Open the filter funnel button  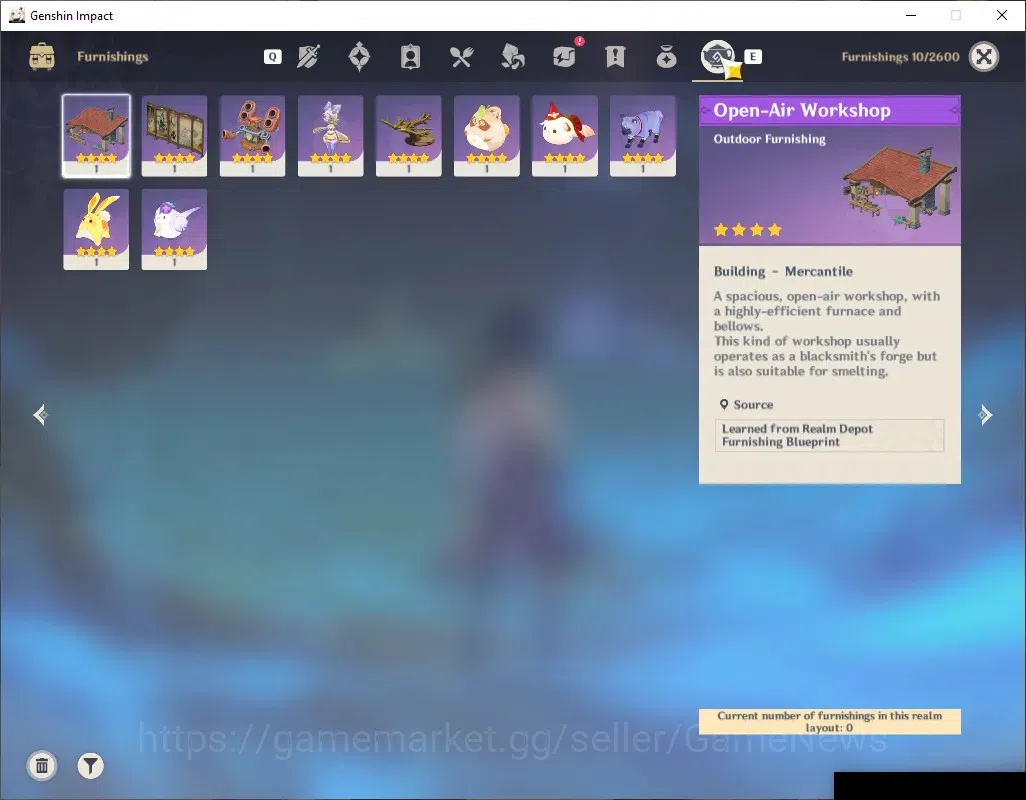tap(90, 766)
